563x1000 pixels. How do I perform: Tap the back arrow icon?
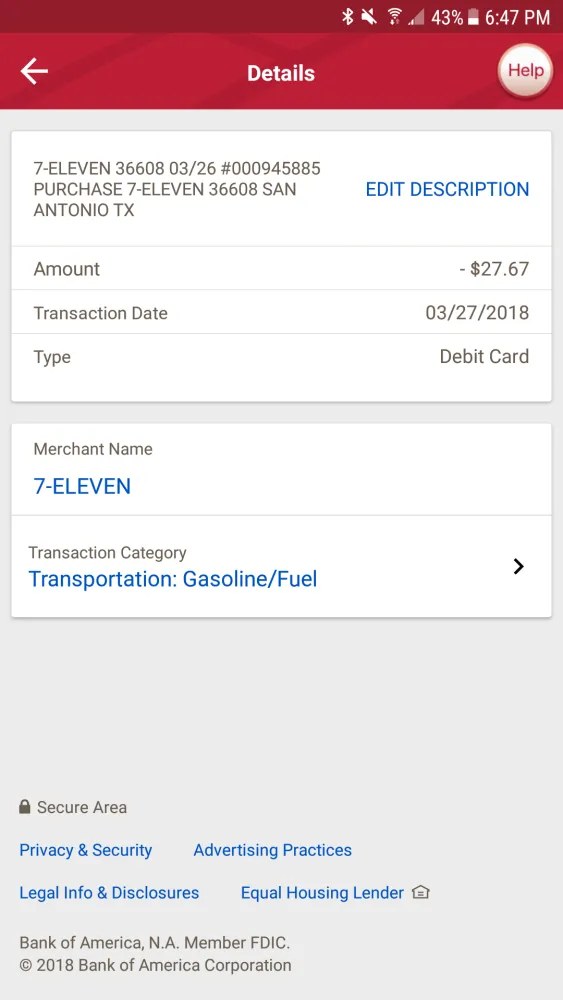pos(34,71)
